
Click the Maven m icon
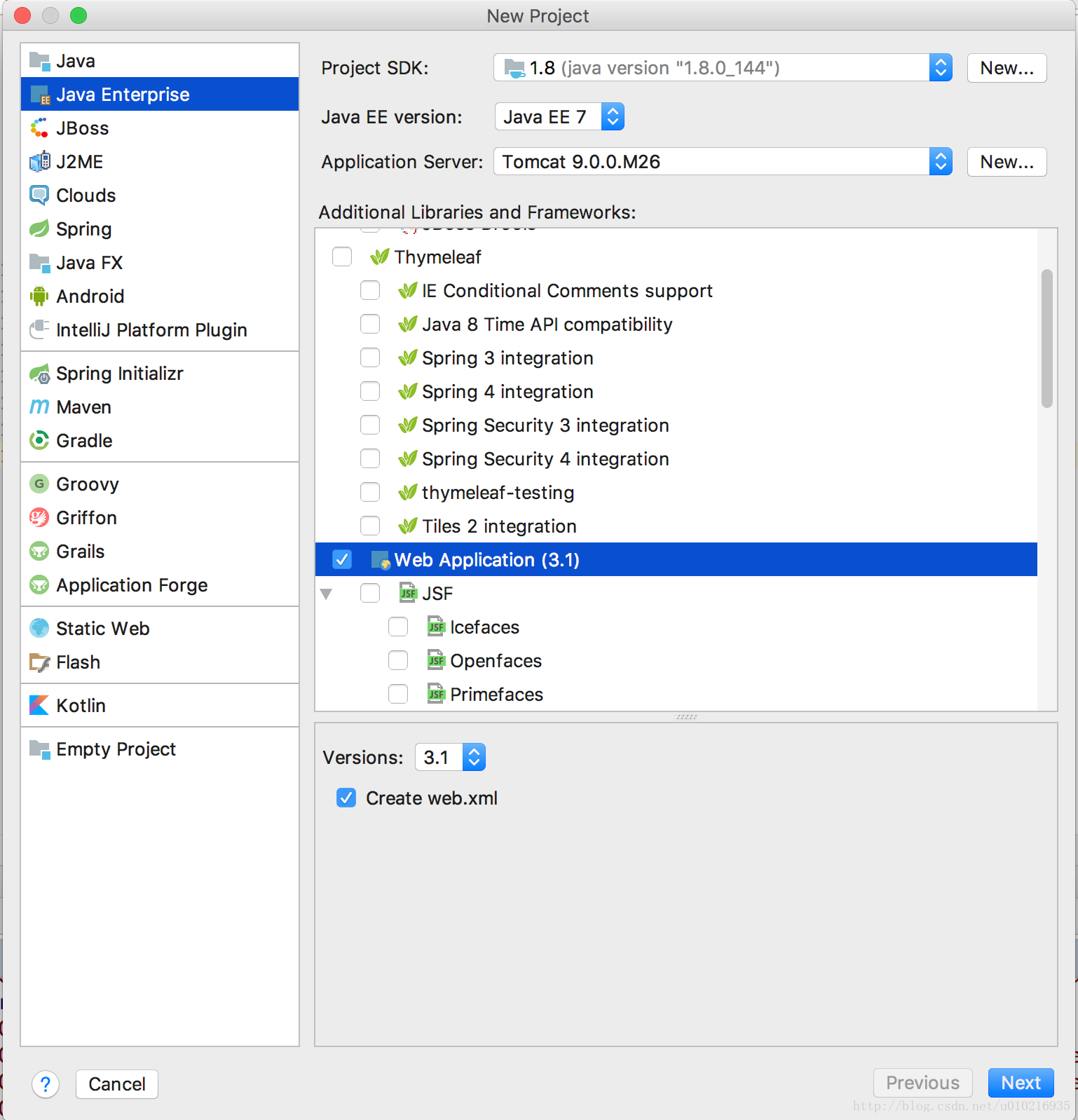(39, 407)
